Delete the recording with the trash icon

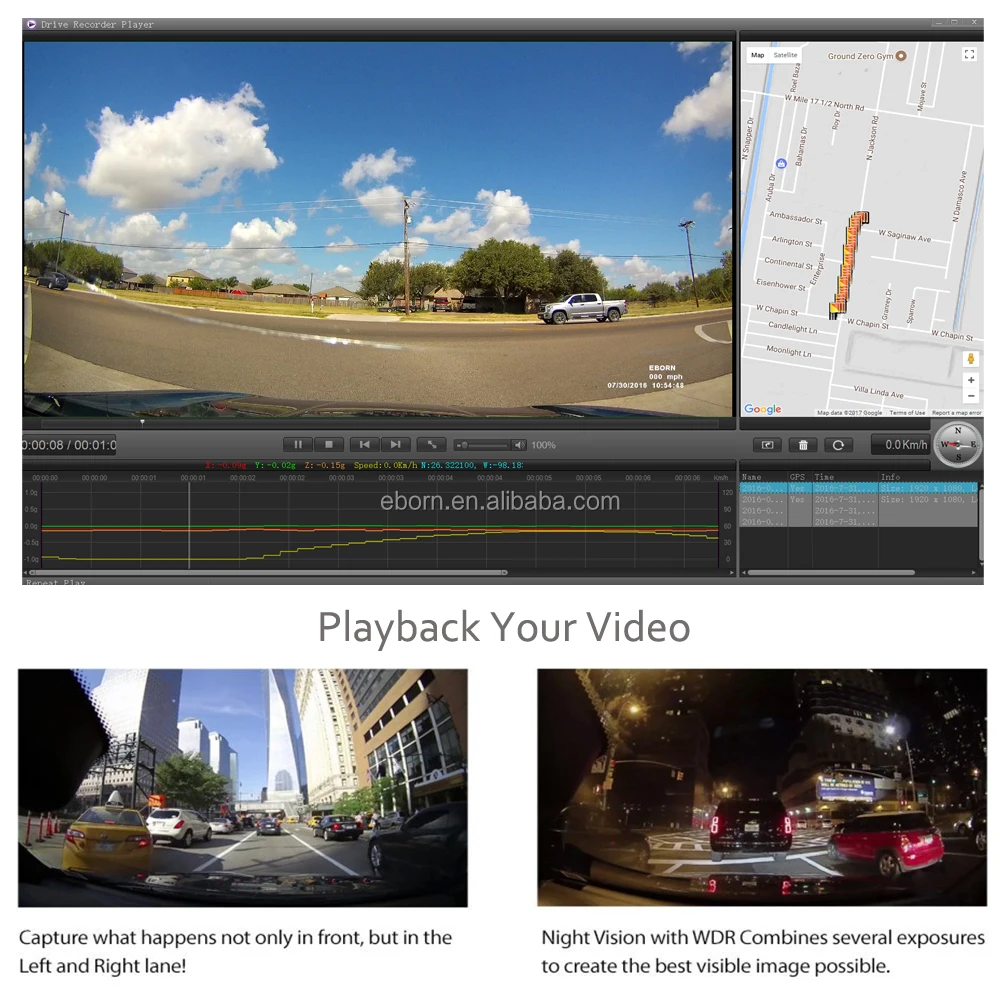(802, 445)
